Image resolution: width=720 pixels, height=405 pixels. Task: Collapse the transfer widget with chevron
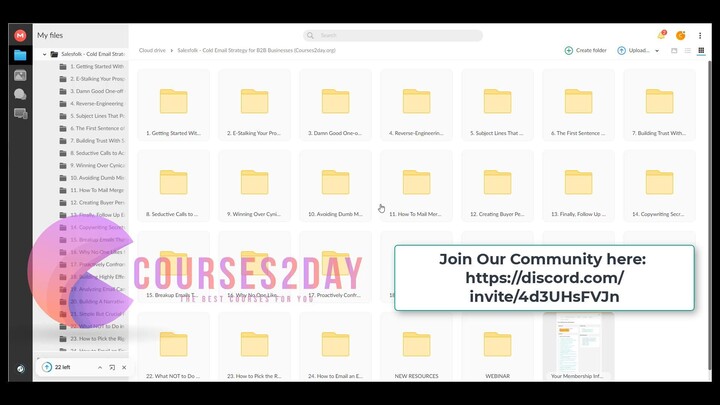click(x=99, y=367)
